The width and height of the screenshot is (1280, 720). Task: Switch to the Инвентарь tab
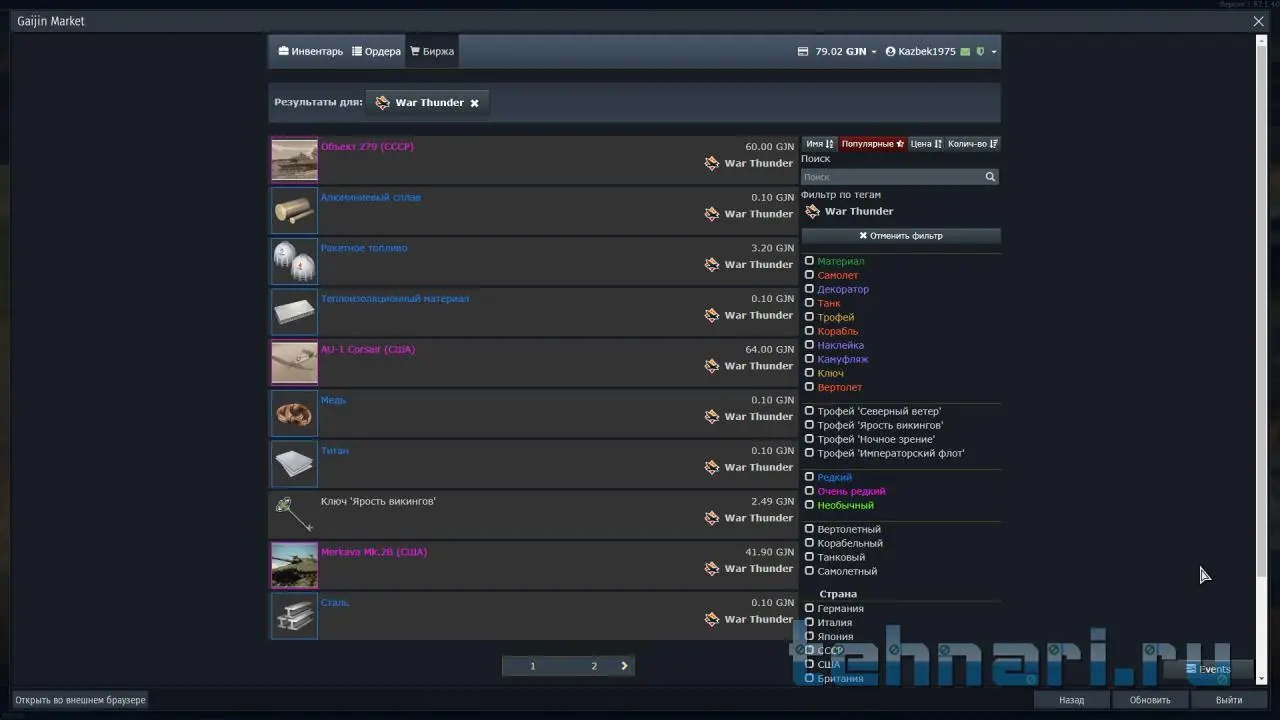click(x=310, y=51)
